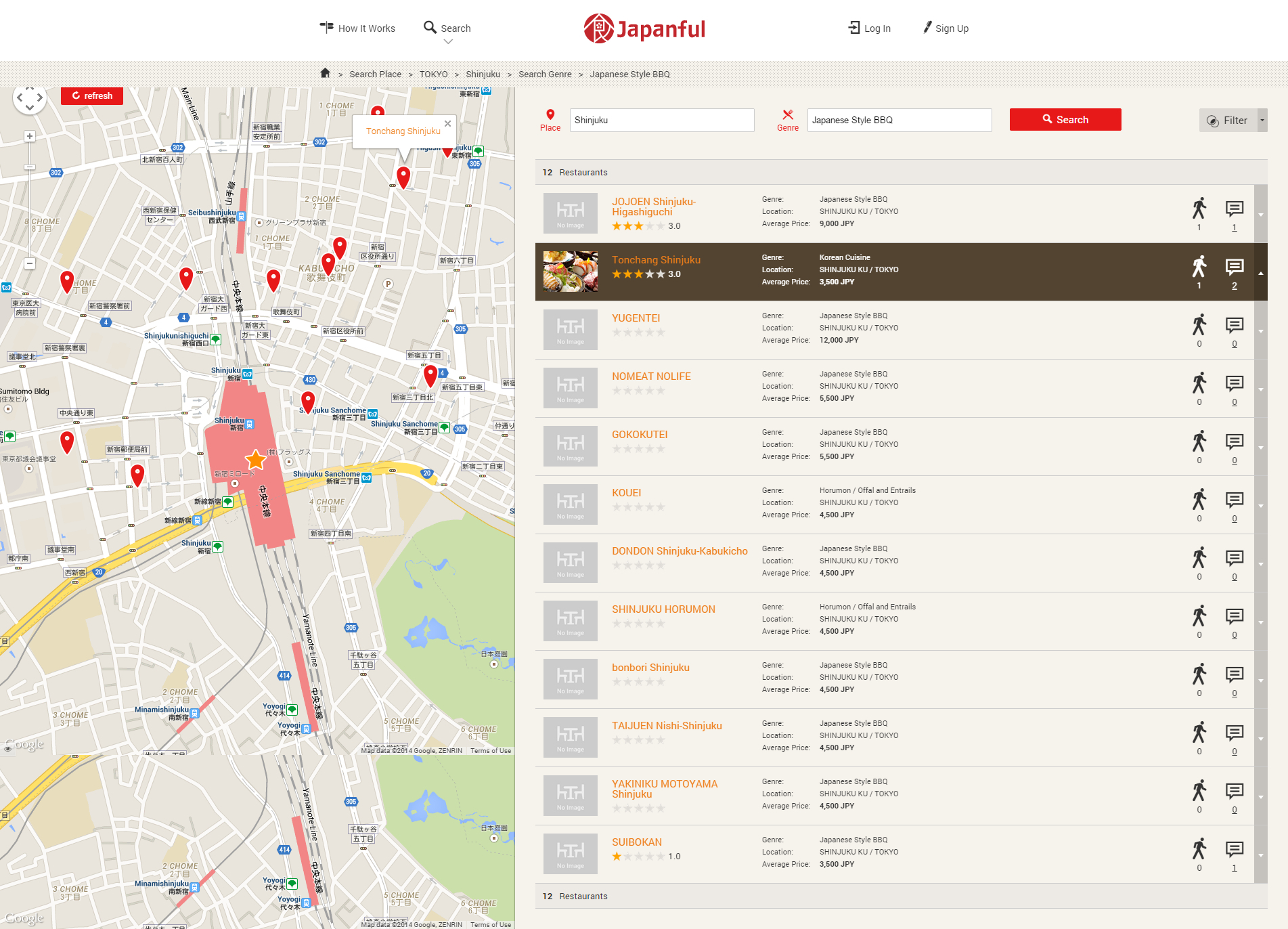Click the red Search button
The image size is (1288, 929).
1065,119
